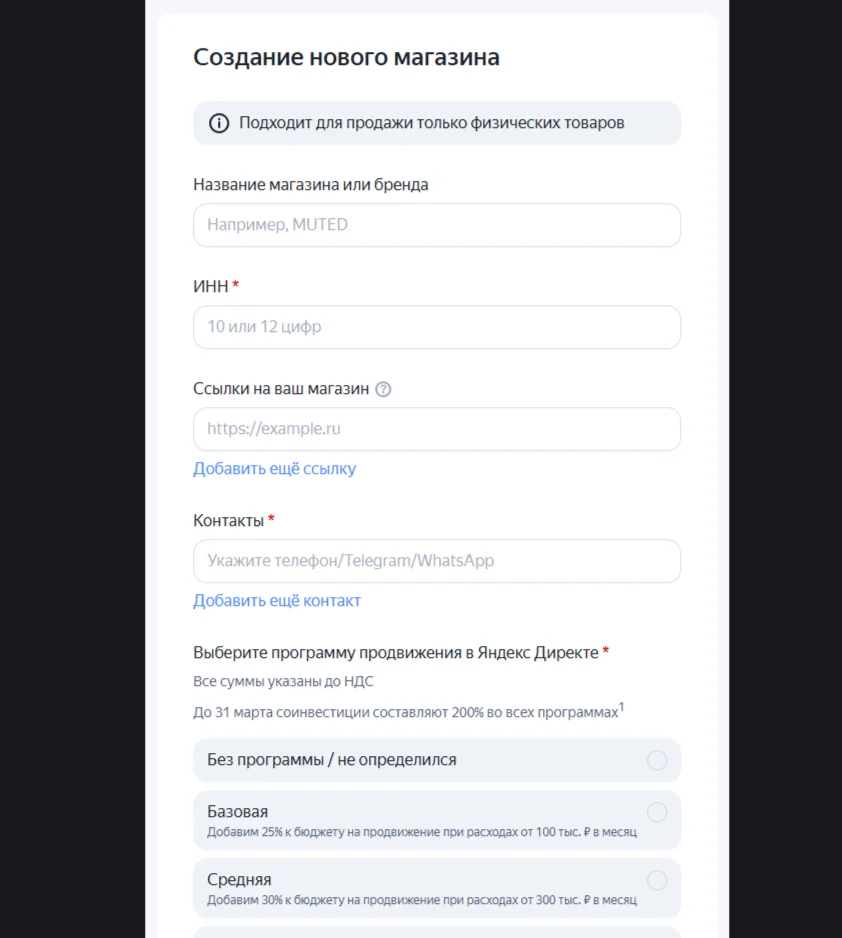Click the "Все суммы указаны до НДС" note
Viewport: 842px width, 938px height.
pyautogui.click(x=283, y=681)
